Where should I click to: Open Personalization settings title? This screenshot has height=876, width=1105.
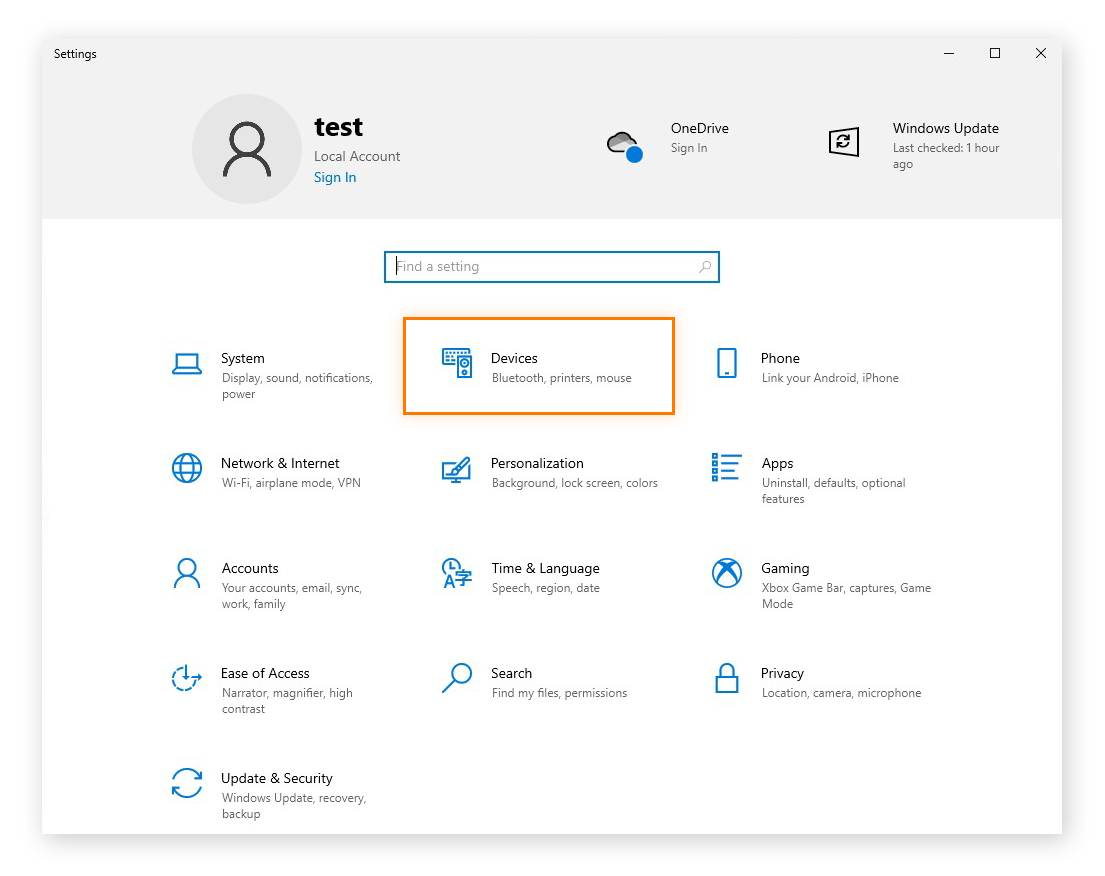tap(537, 463)
